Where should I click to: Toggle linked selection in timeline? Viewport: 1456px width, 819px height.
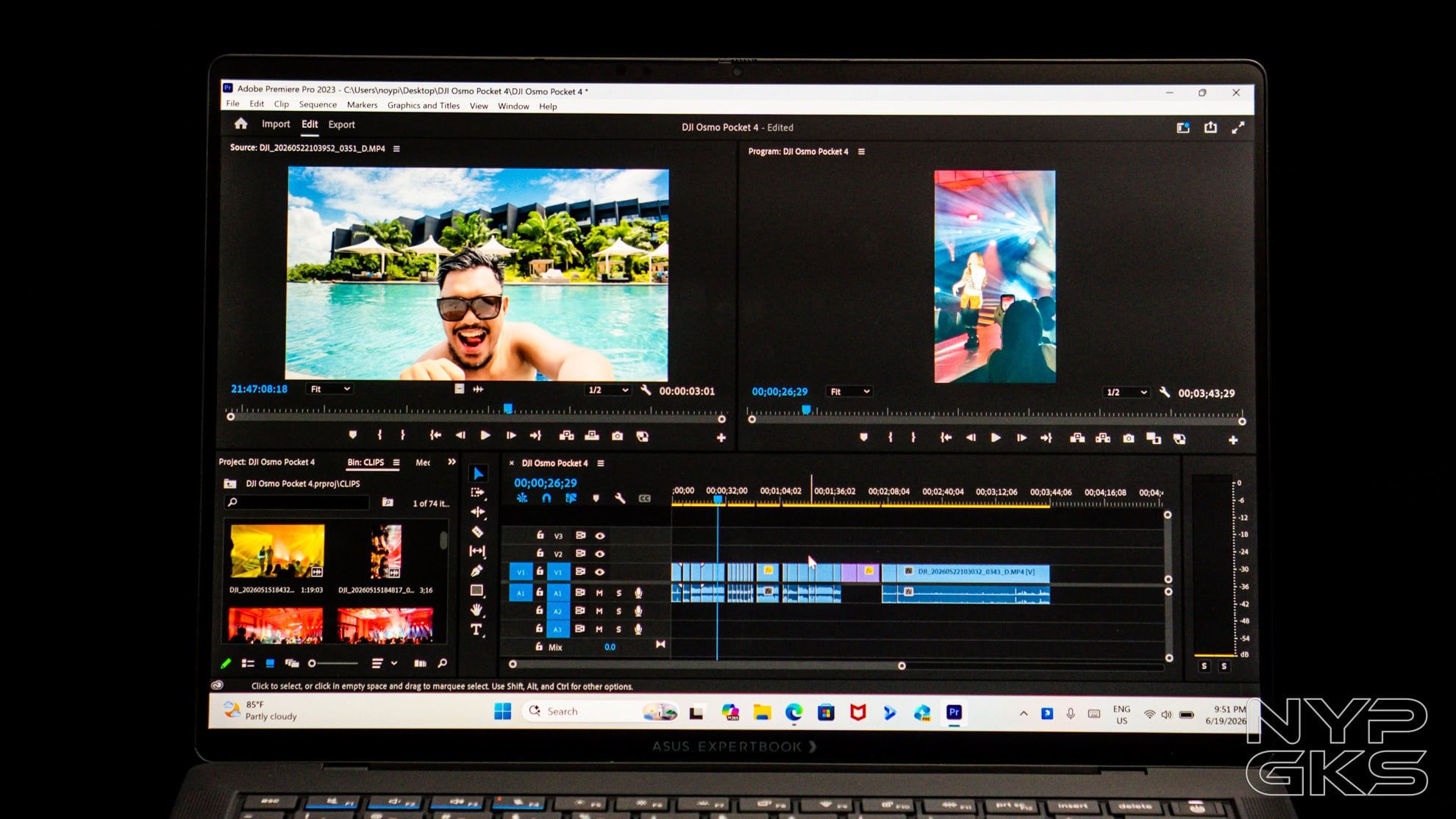click(571, 498)
